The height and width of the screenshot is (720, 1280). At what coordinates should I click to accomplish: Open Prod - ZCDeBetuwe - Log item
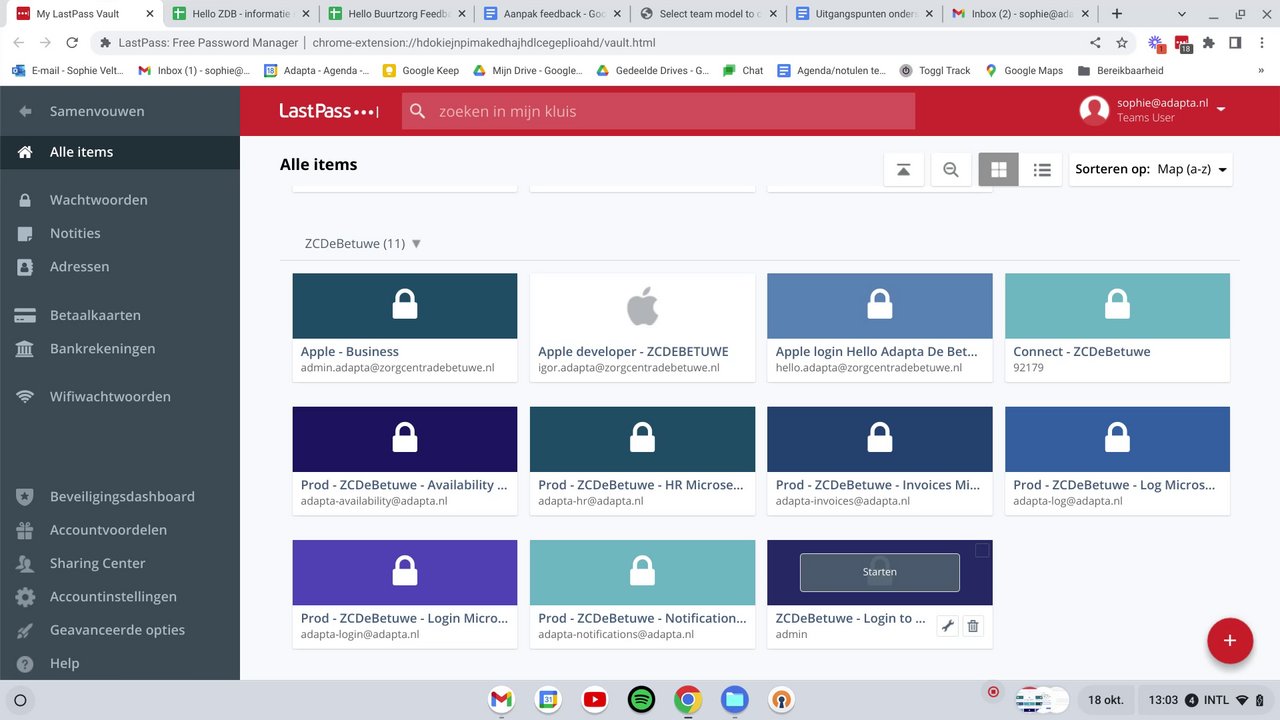tap(1117, 461)
